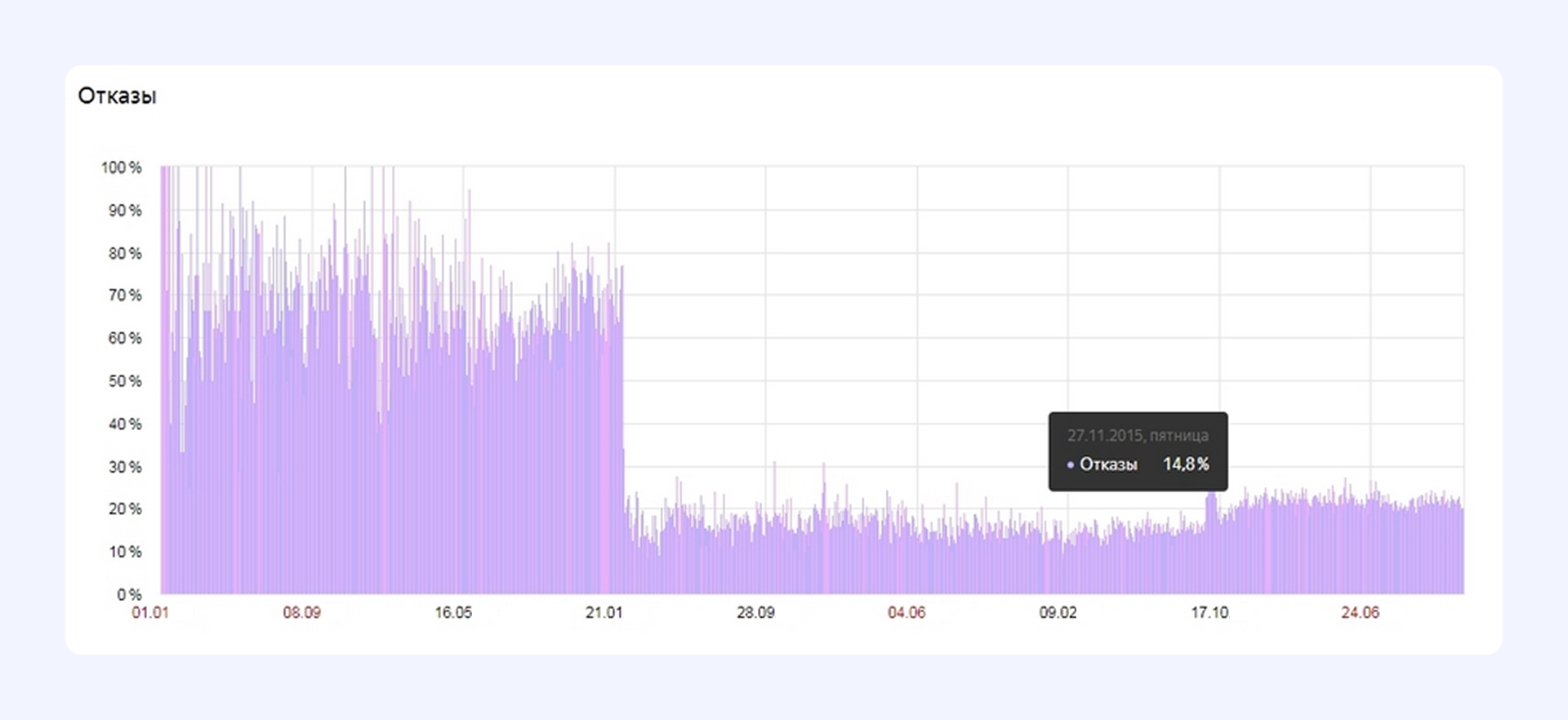Click the tooltip date 27.11.2015, пятница
Viewport: 1568px width, 720px height.
(x=1137, y=436)
